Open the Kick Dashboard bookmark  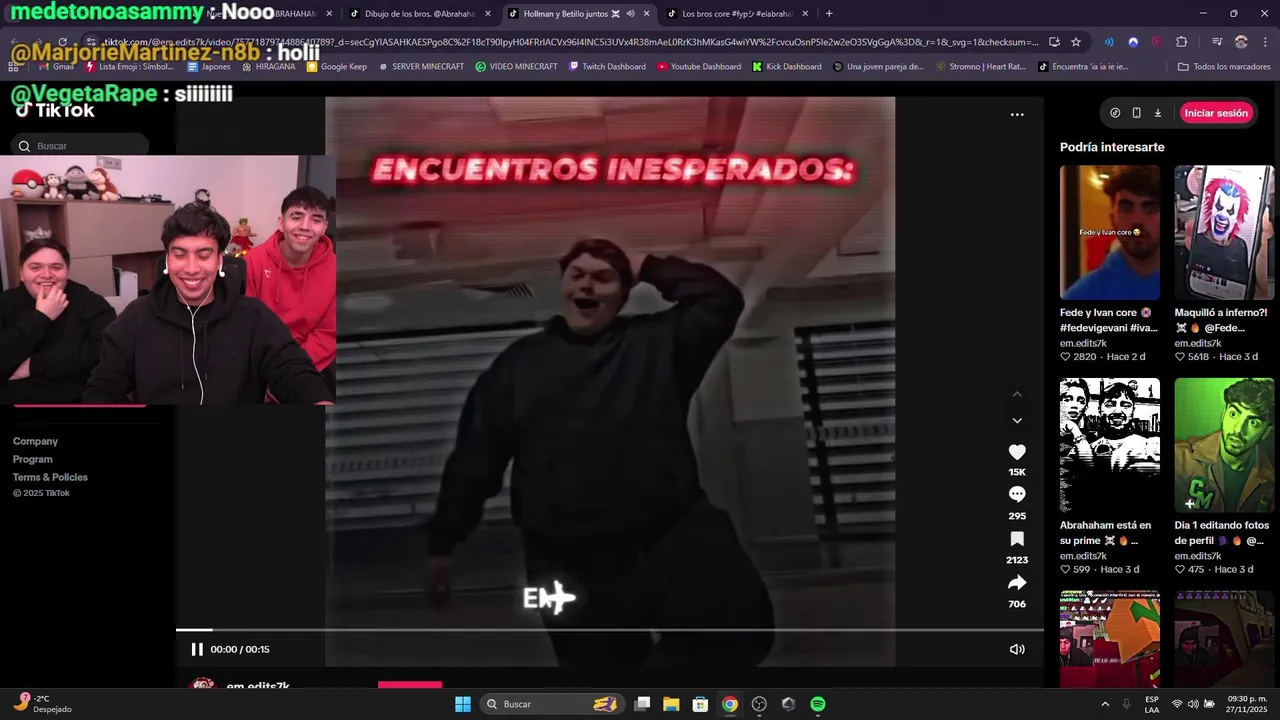786,67
